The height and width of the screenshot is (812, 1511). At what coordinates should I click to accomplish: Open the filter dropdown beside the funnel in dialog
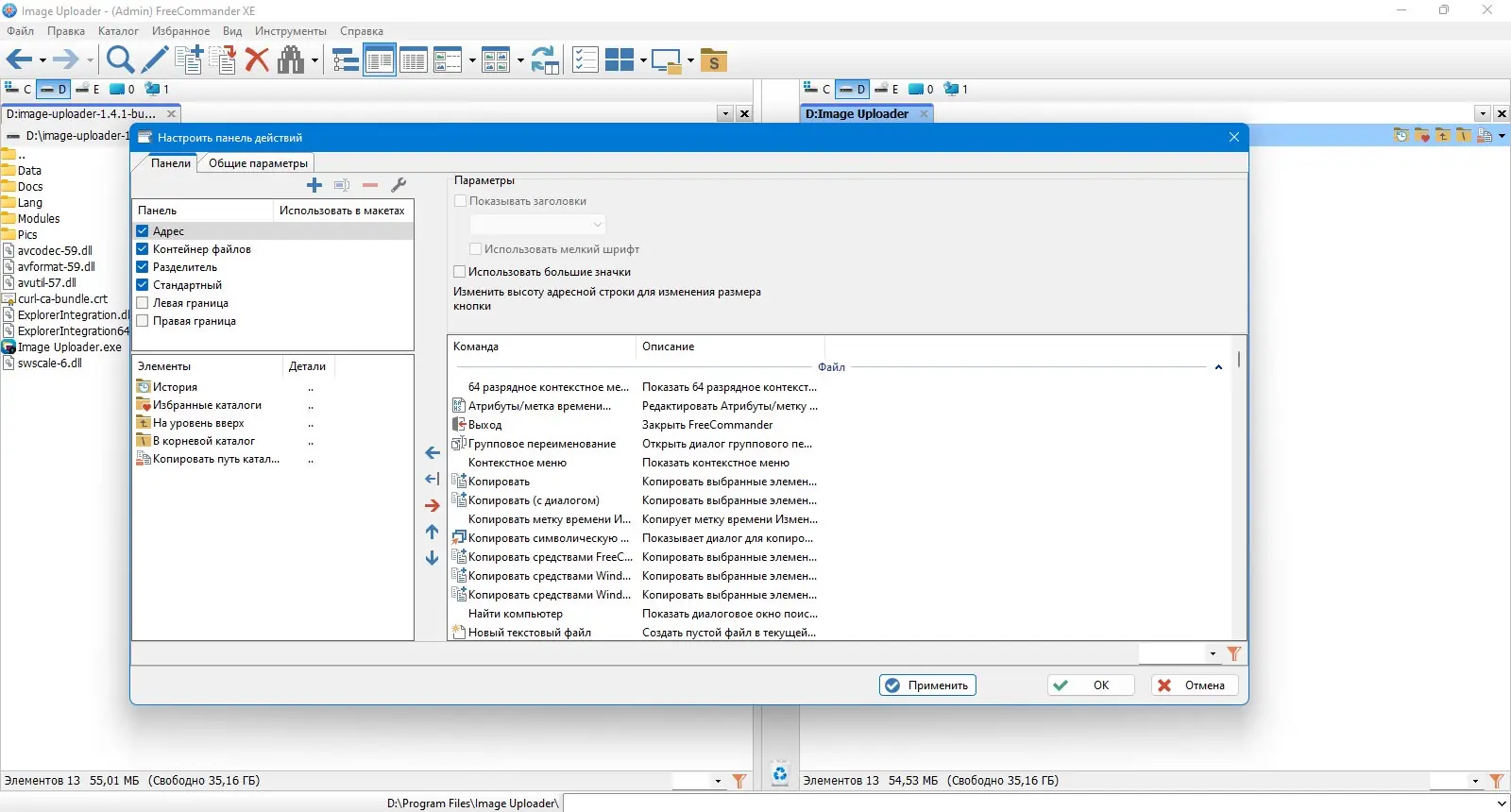pyautogui.click(x=1213, y=653)
